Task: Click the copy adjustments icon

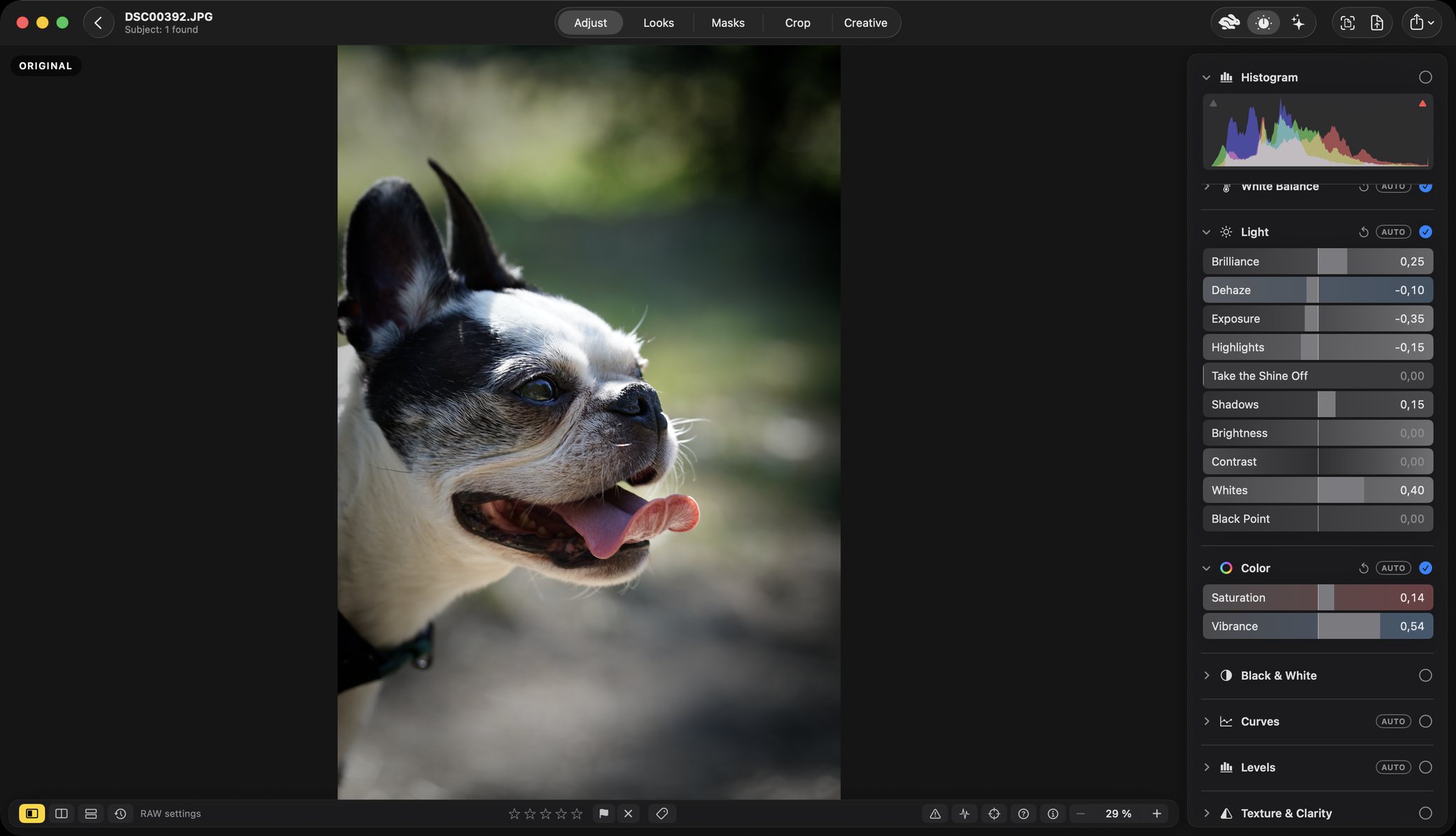Action: click(1347, 22)
